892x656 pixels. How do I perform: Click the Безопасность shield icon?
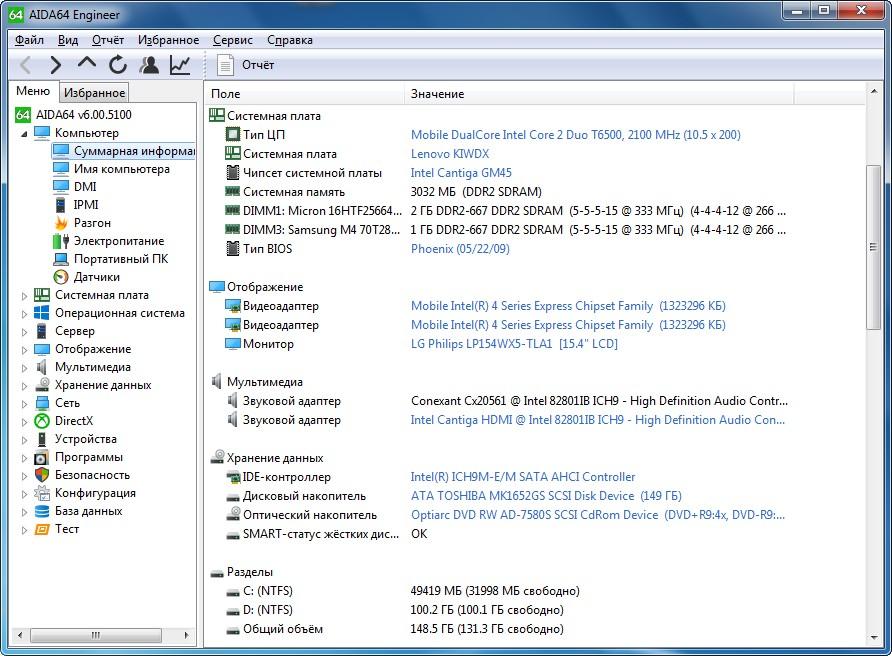click(42, 475)
